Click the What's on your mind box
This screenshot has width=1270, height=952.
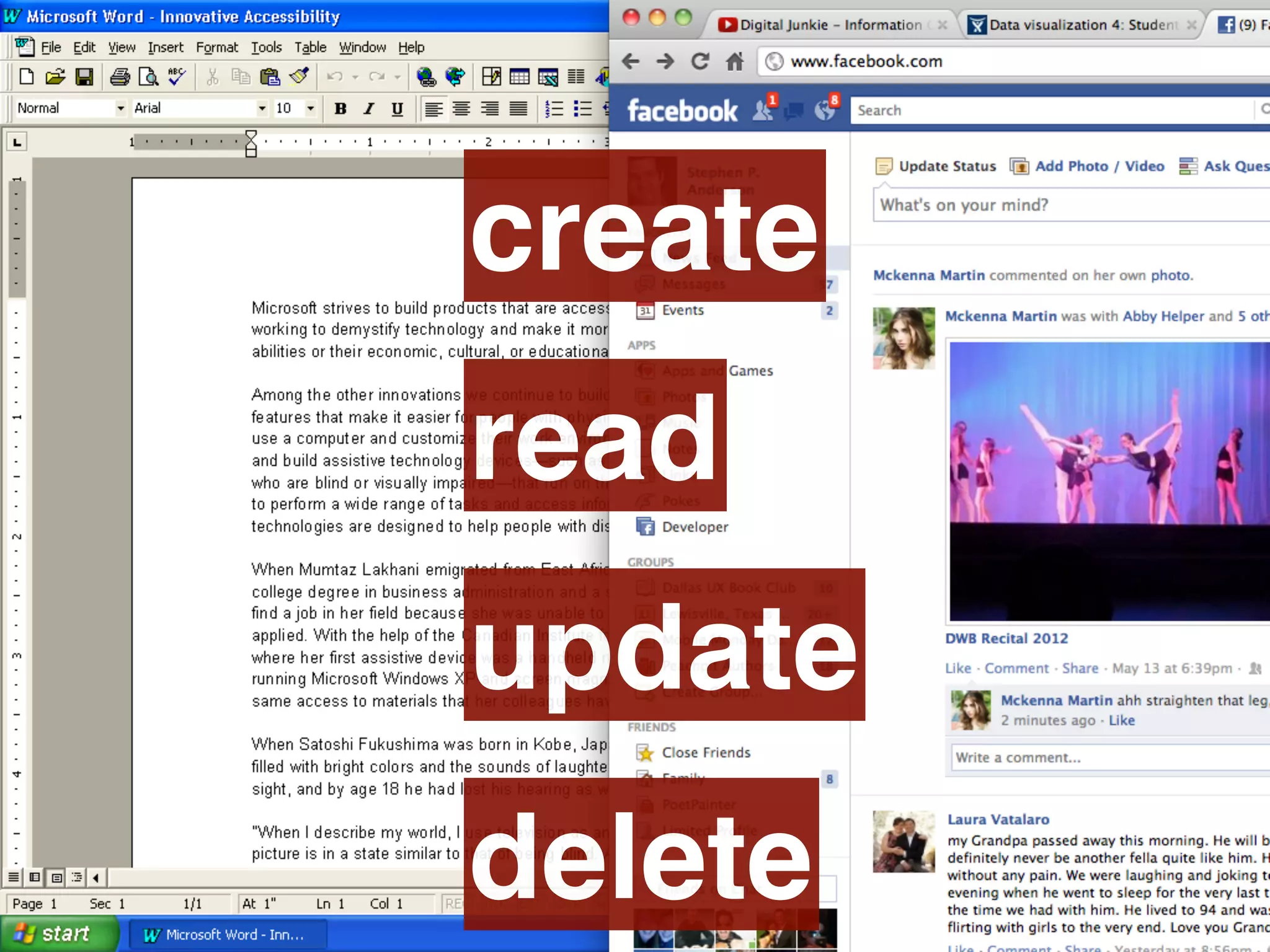click(x=1072, y=205)
